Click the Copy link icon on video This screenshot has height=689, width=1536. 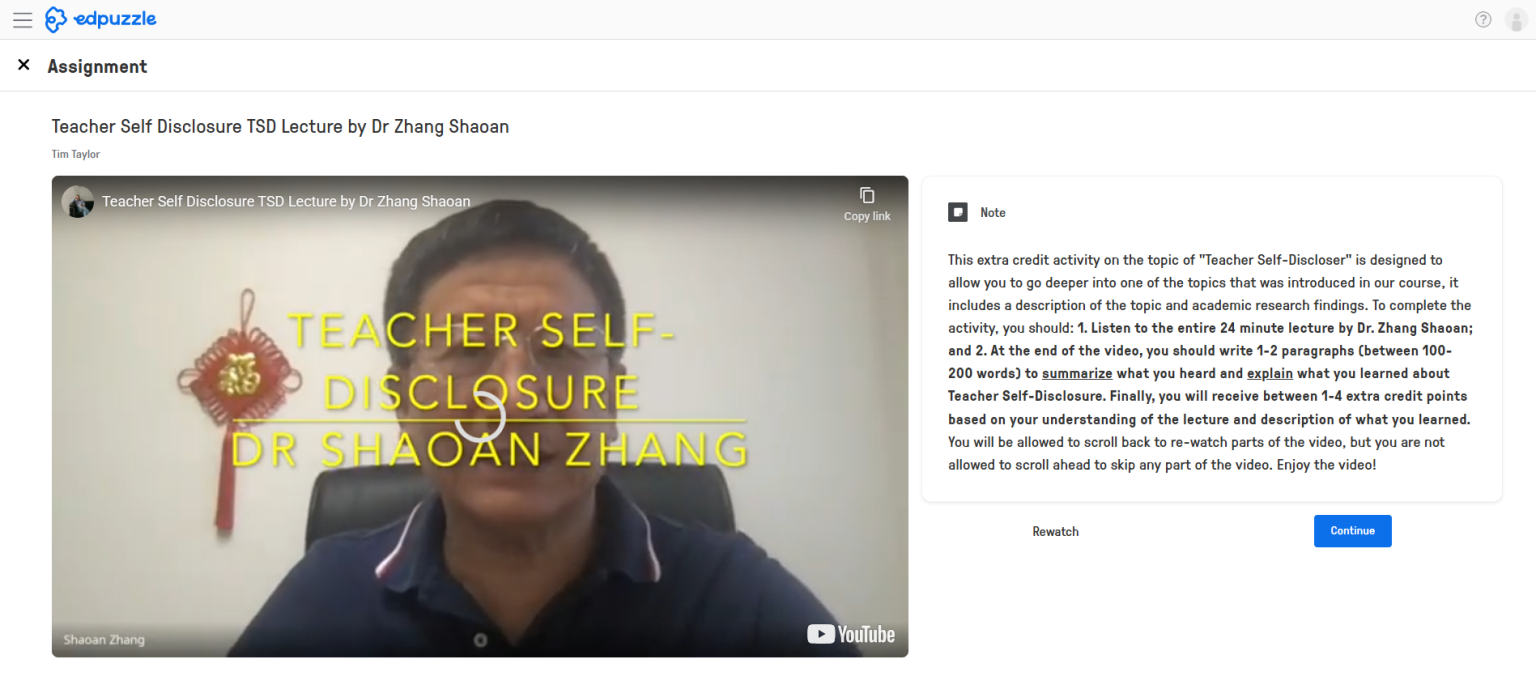tap(867, 203)
